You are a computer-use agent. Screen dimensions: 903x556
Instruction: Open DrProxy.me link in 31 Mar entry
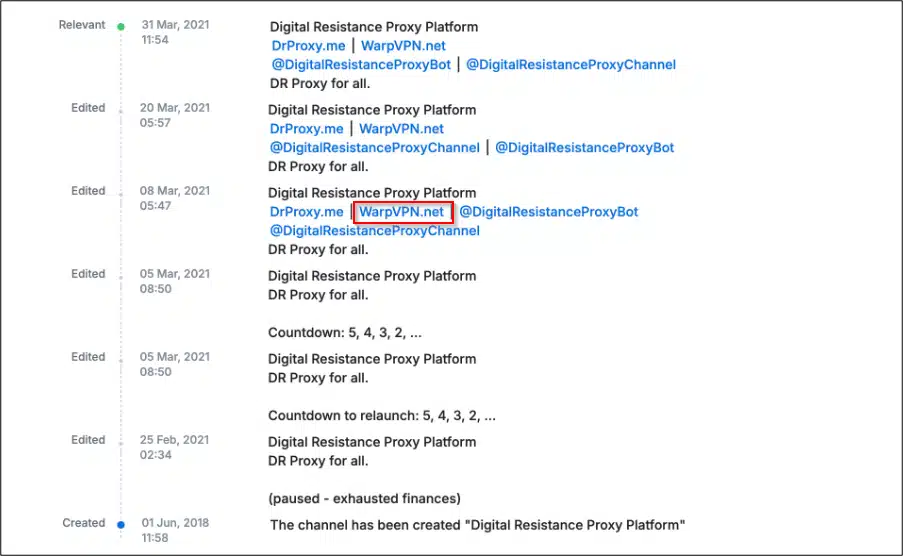click(308, 46)
